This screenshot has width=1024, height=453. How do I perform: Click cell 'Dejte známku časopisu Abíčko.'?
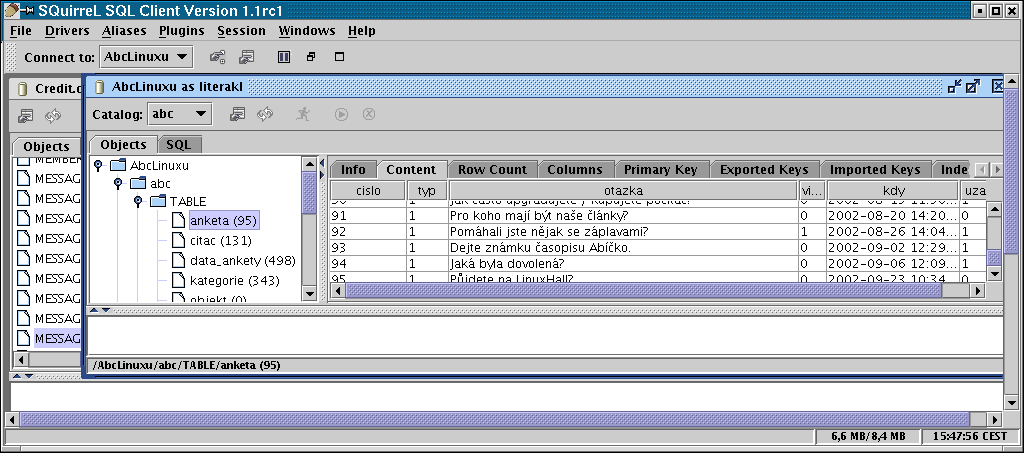tap(623, 248)
